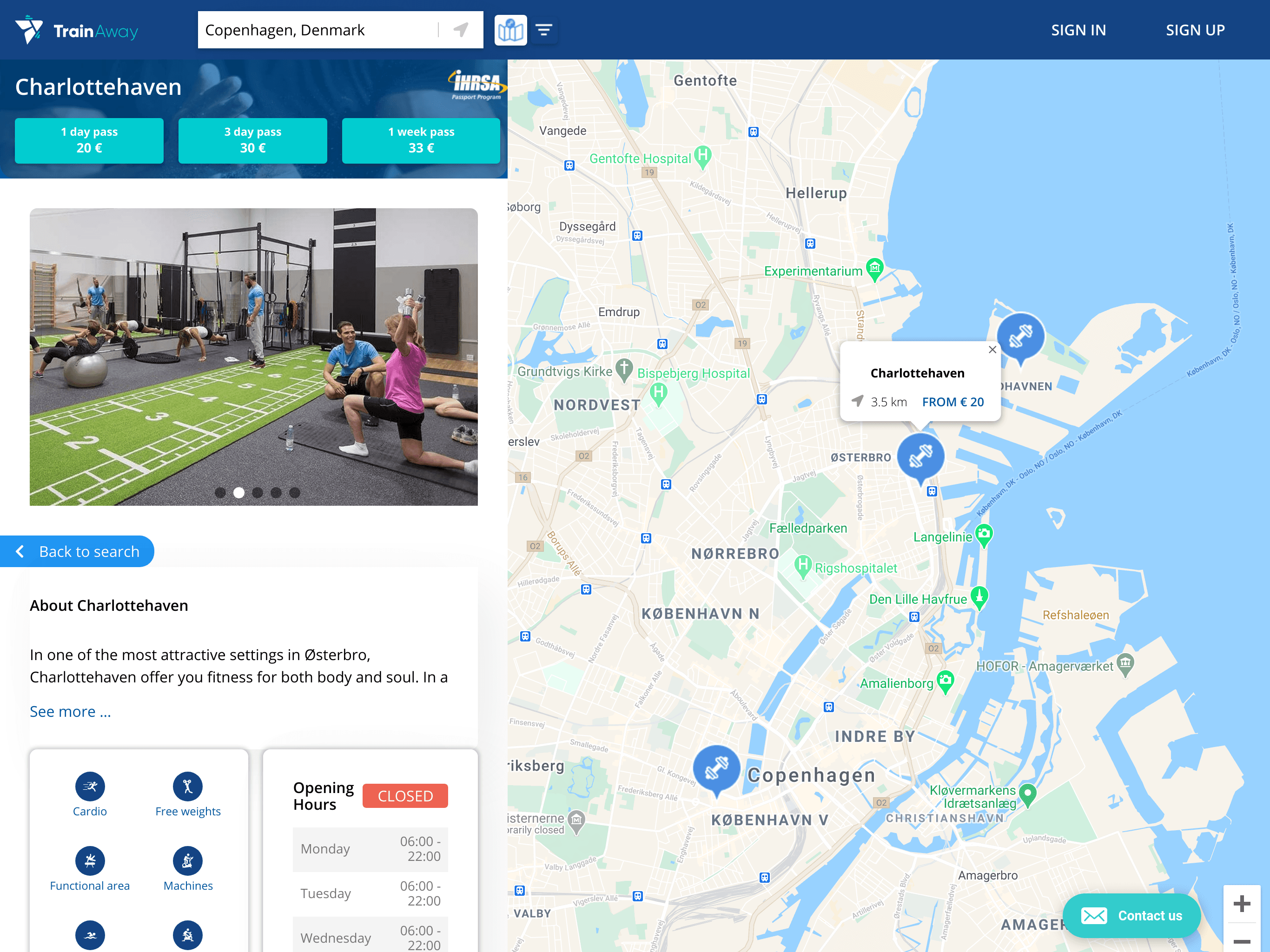
Task: Select the Free weights amenity icon
Action: 188,786
